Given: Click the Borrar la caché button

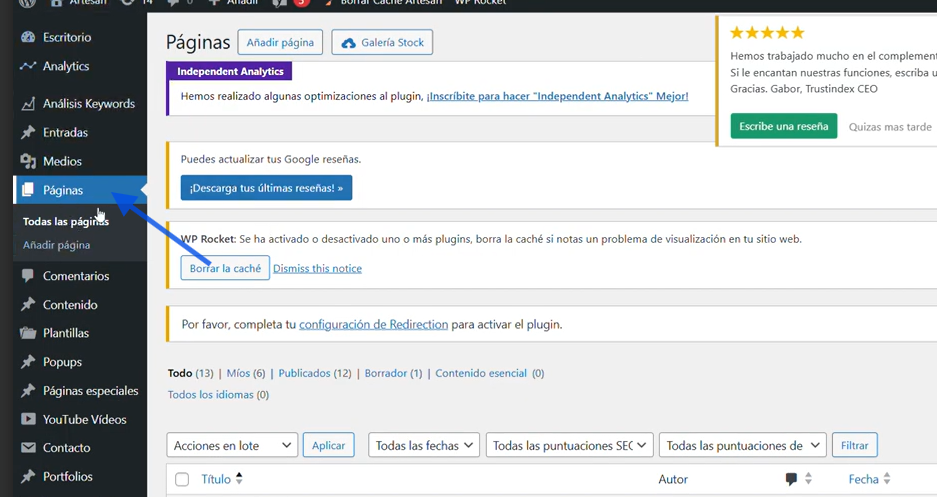Looking at the screenshot, I should 225,268.
